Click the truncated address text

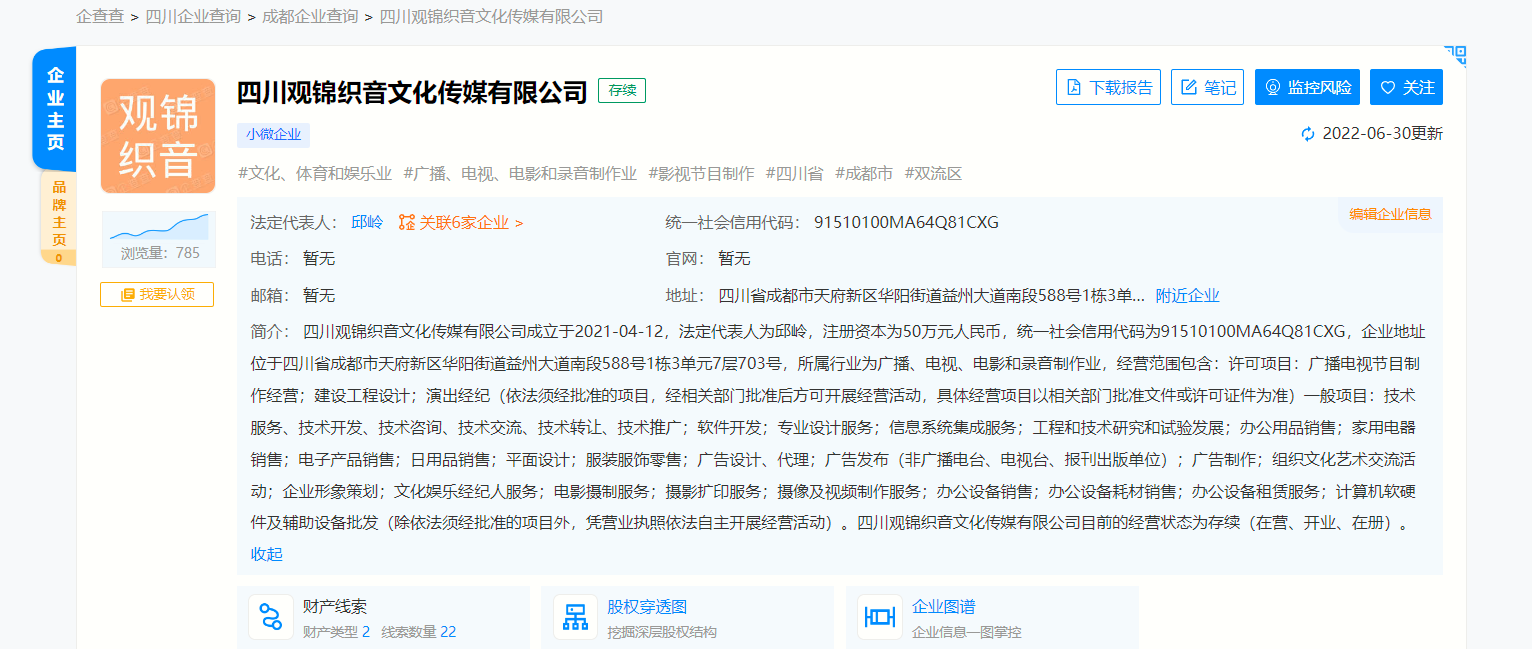click(931, 295)
